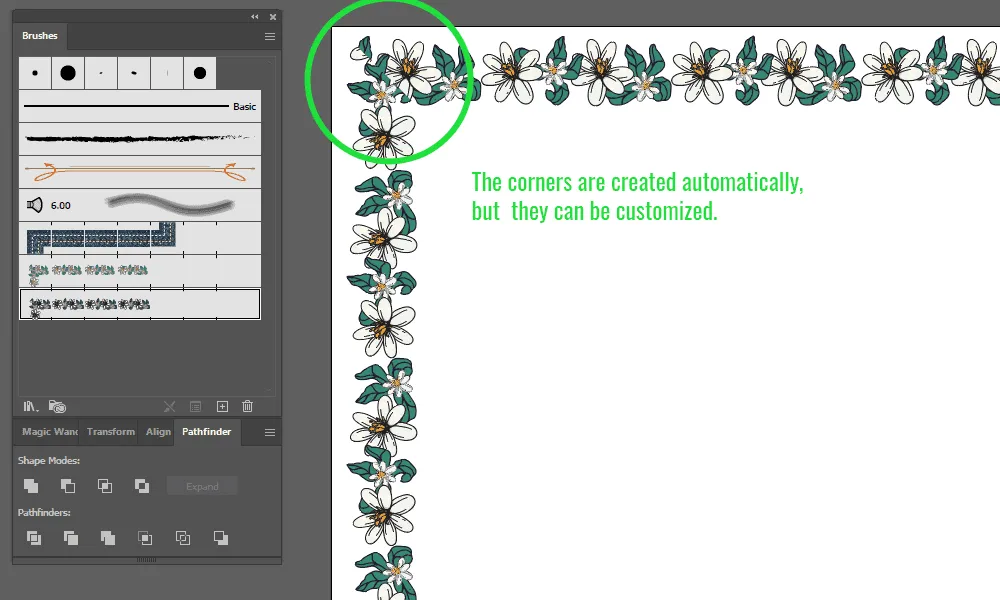Switch to the Transform tab

pos(110,432)
